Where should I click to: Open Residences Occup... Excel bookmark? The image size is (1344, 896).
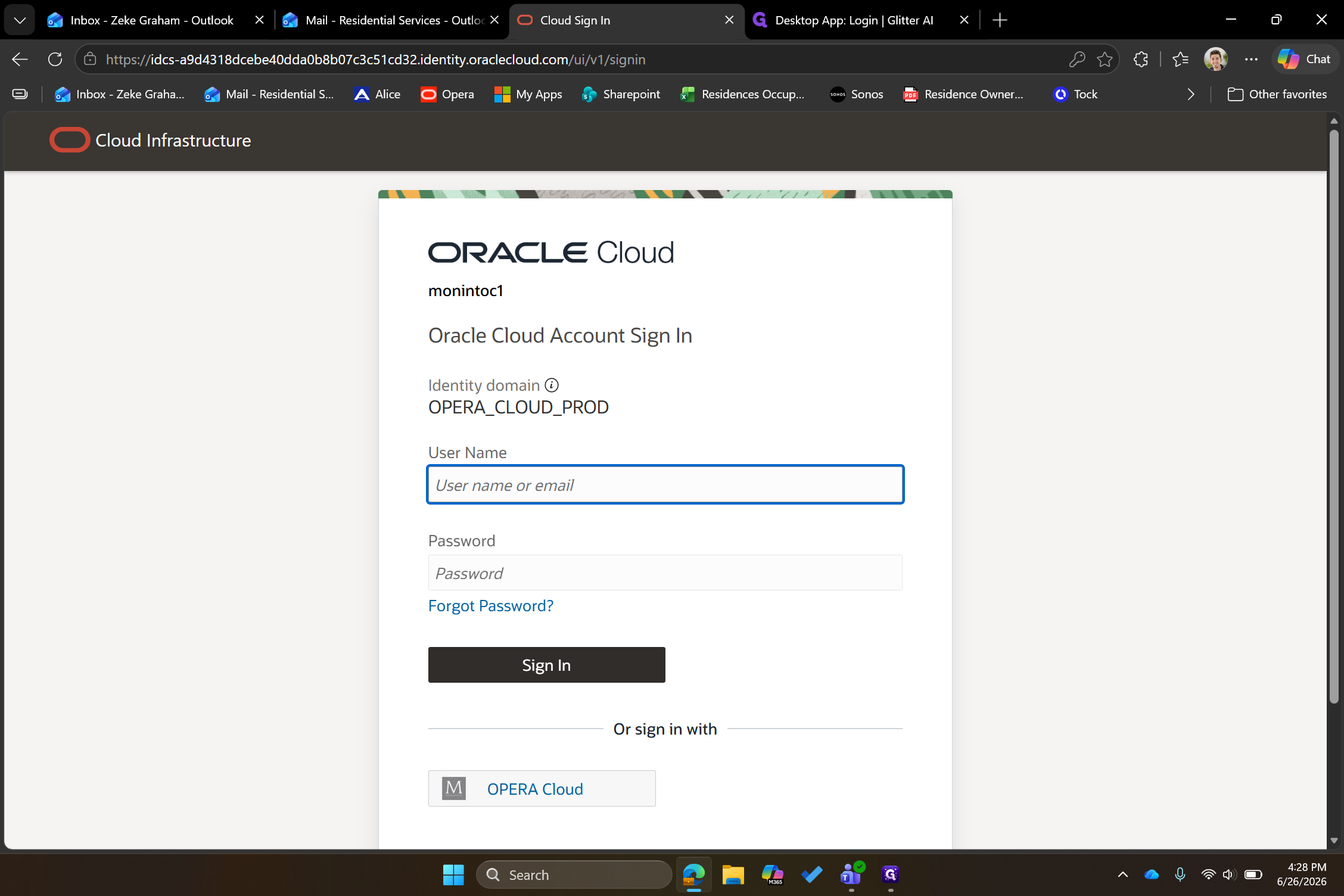[743, 94]
